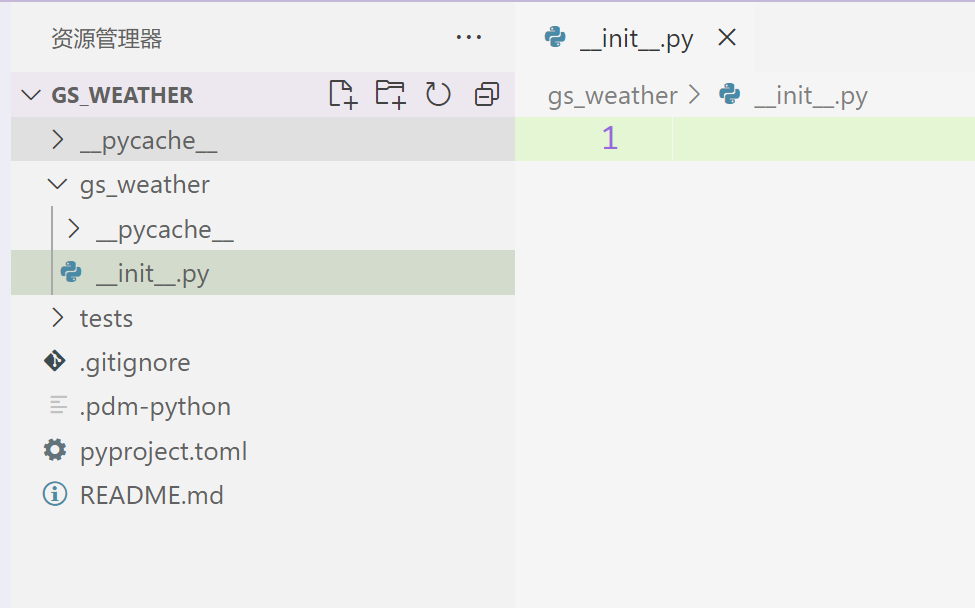
Task: Click the New Folder icon in explorer header
Action: coord(390,94)
